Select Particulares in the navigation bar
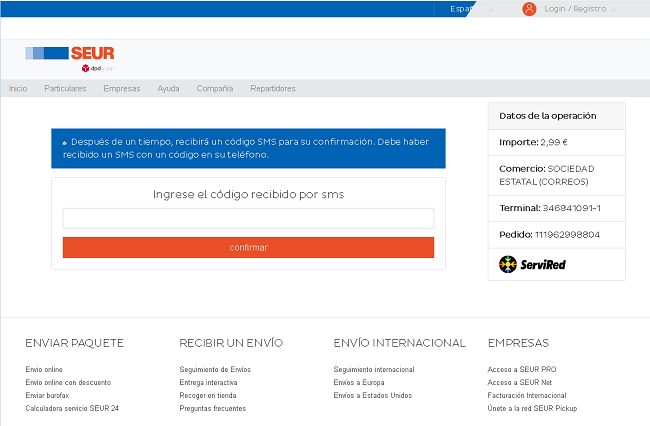 click(65, 89)
